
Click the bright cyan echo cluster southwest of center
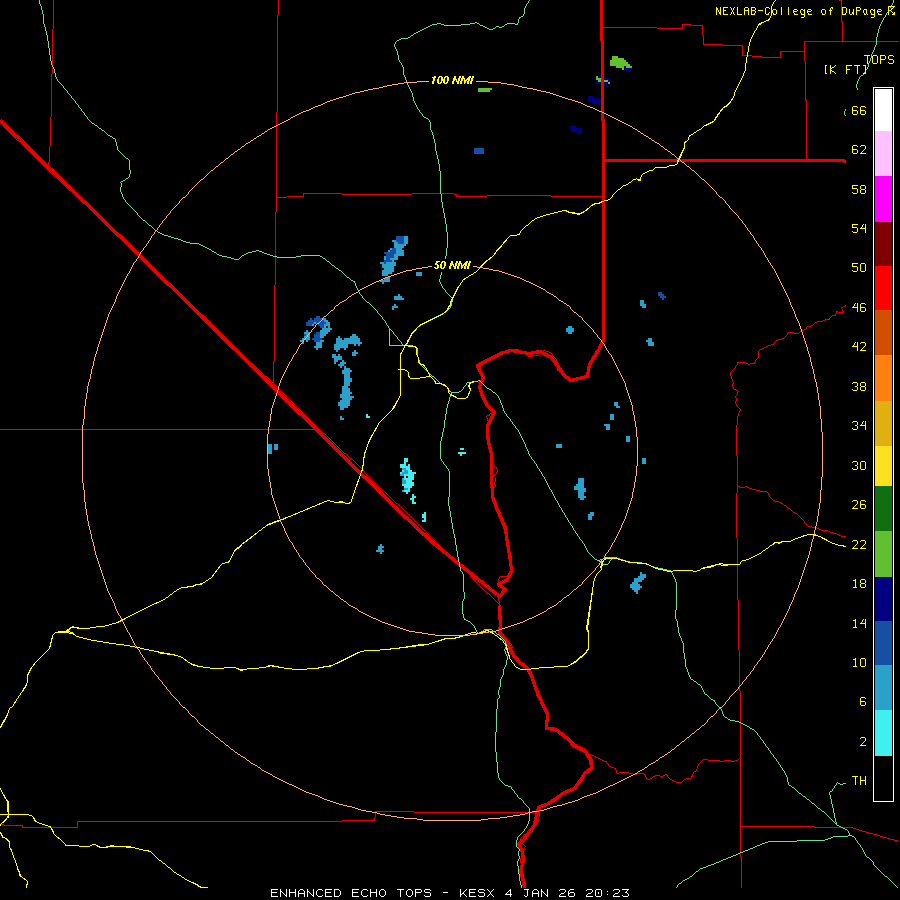(408, 477)
